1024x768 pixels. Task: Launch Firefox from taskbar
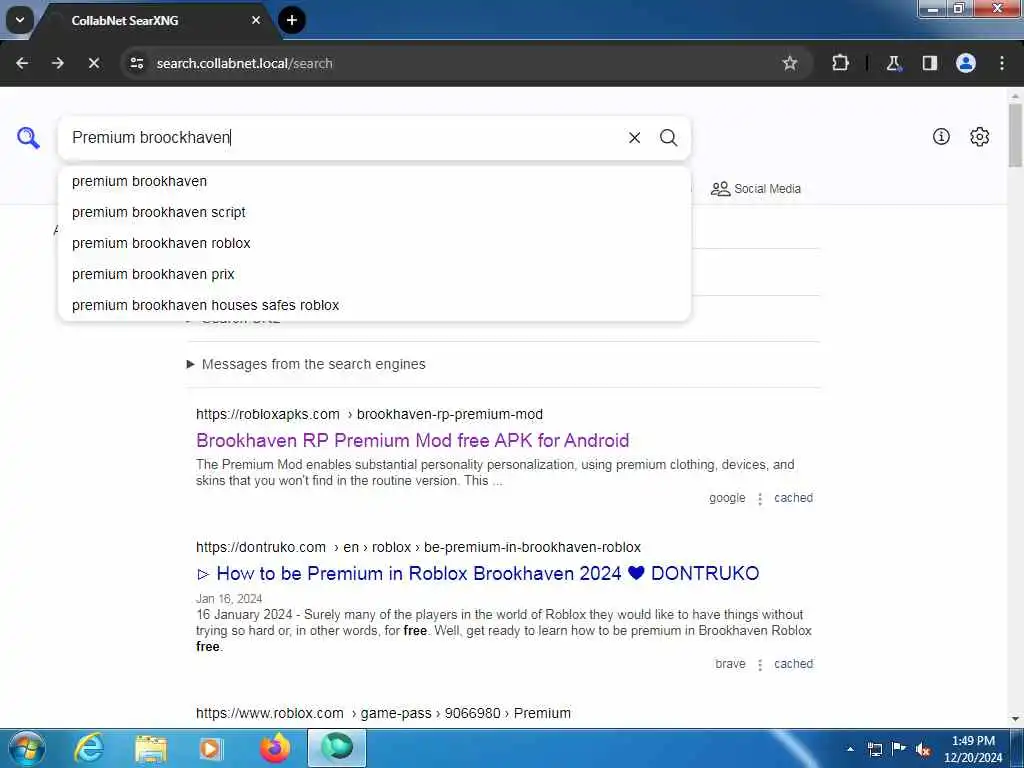pos(275,748)
